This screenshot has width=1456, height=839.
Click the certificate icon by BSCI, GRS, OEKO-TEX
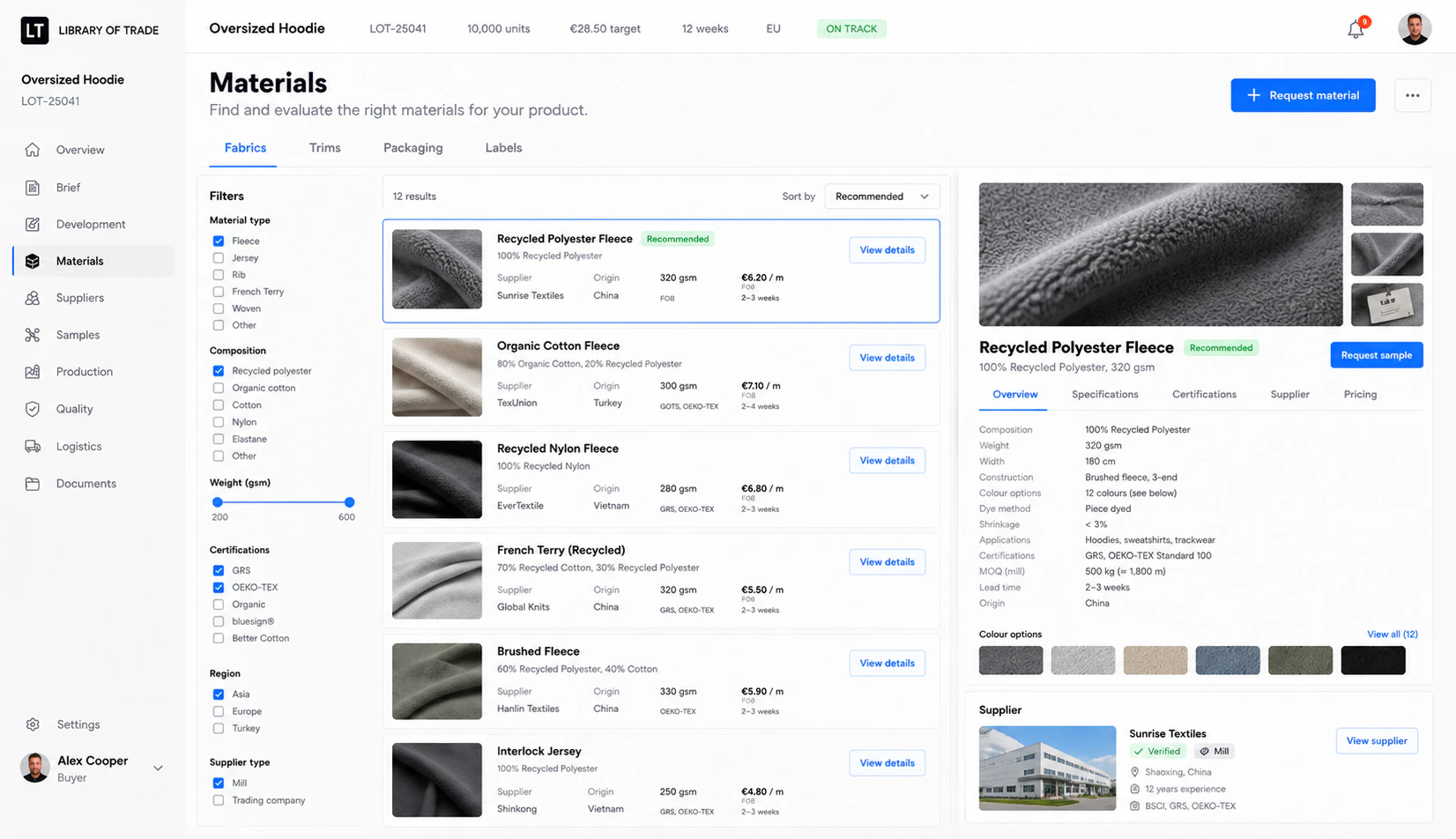1135,806
